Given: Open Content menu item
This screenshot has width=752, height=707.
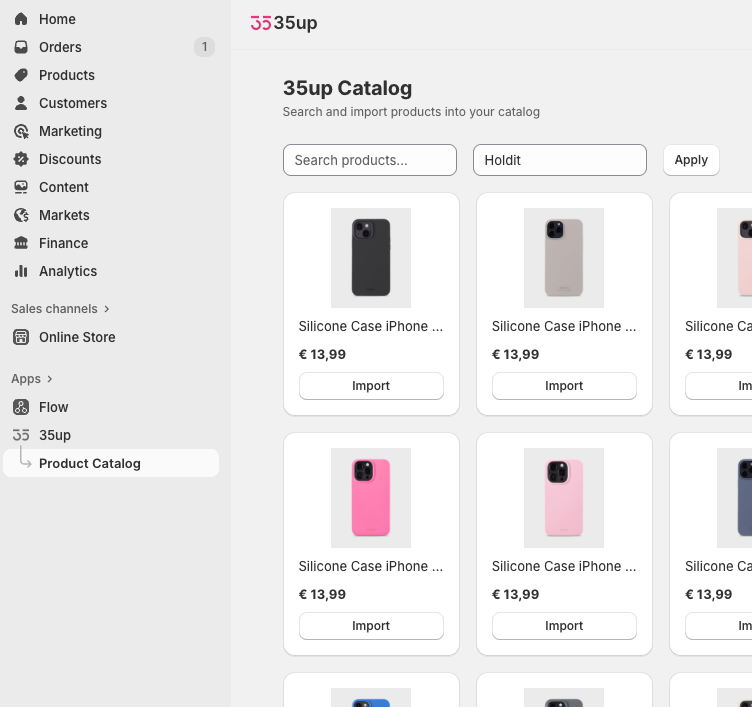Looking at the screenshot, I should (64, 187).
